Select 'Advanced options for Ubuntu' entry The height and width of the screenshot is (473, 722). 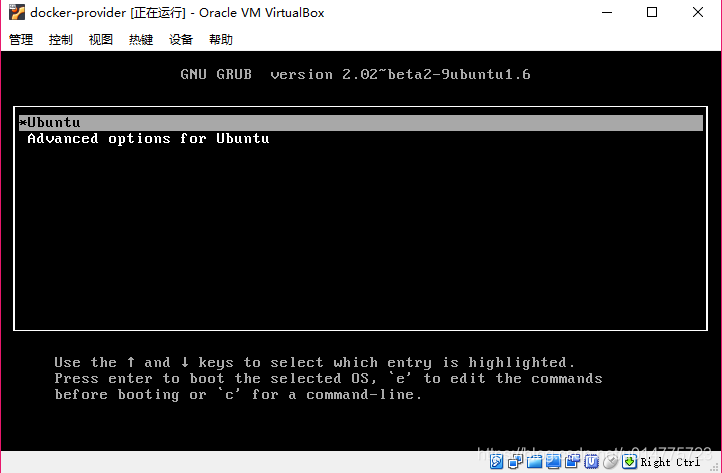point(148,139)
